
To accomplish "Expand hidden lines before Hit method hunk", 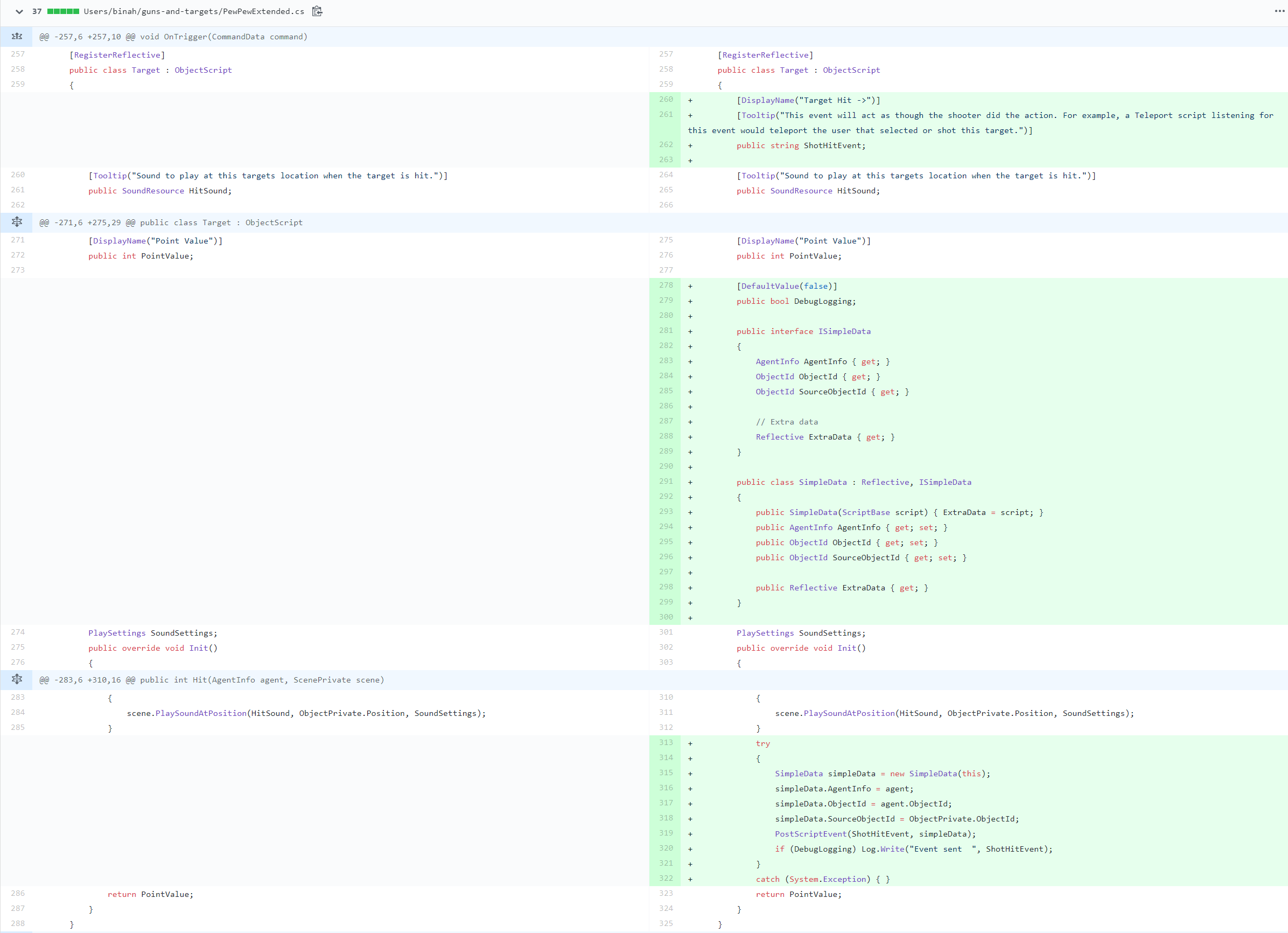I will click(x=17, y=680).
